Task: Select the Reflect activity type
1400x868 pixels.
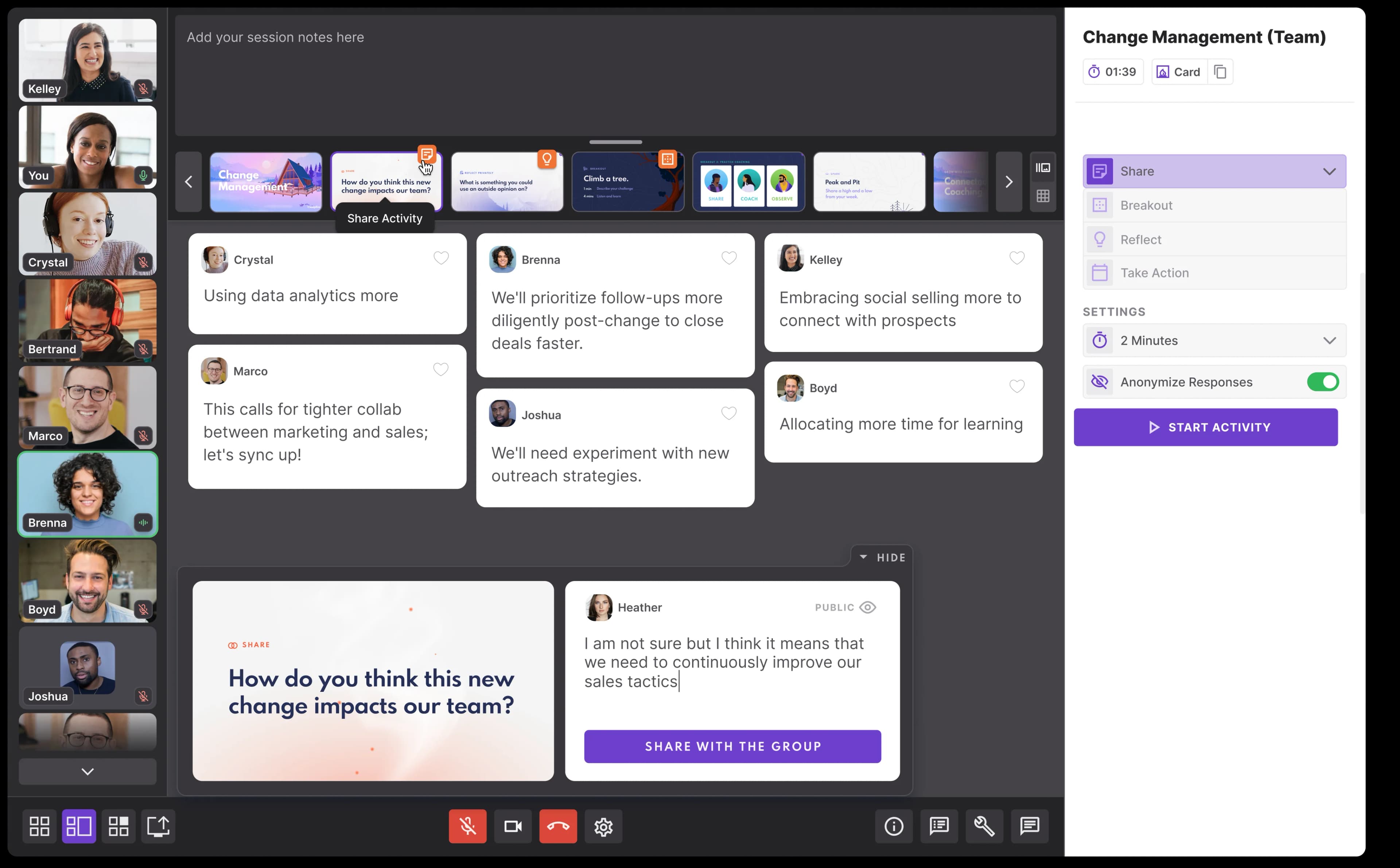Action: click(x=1214, y=239)
